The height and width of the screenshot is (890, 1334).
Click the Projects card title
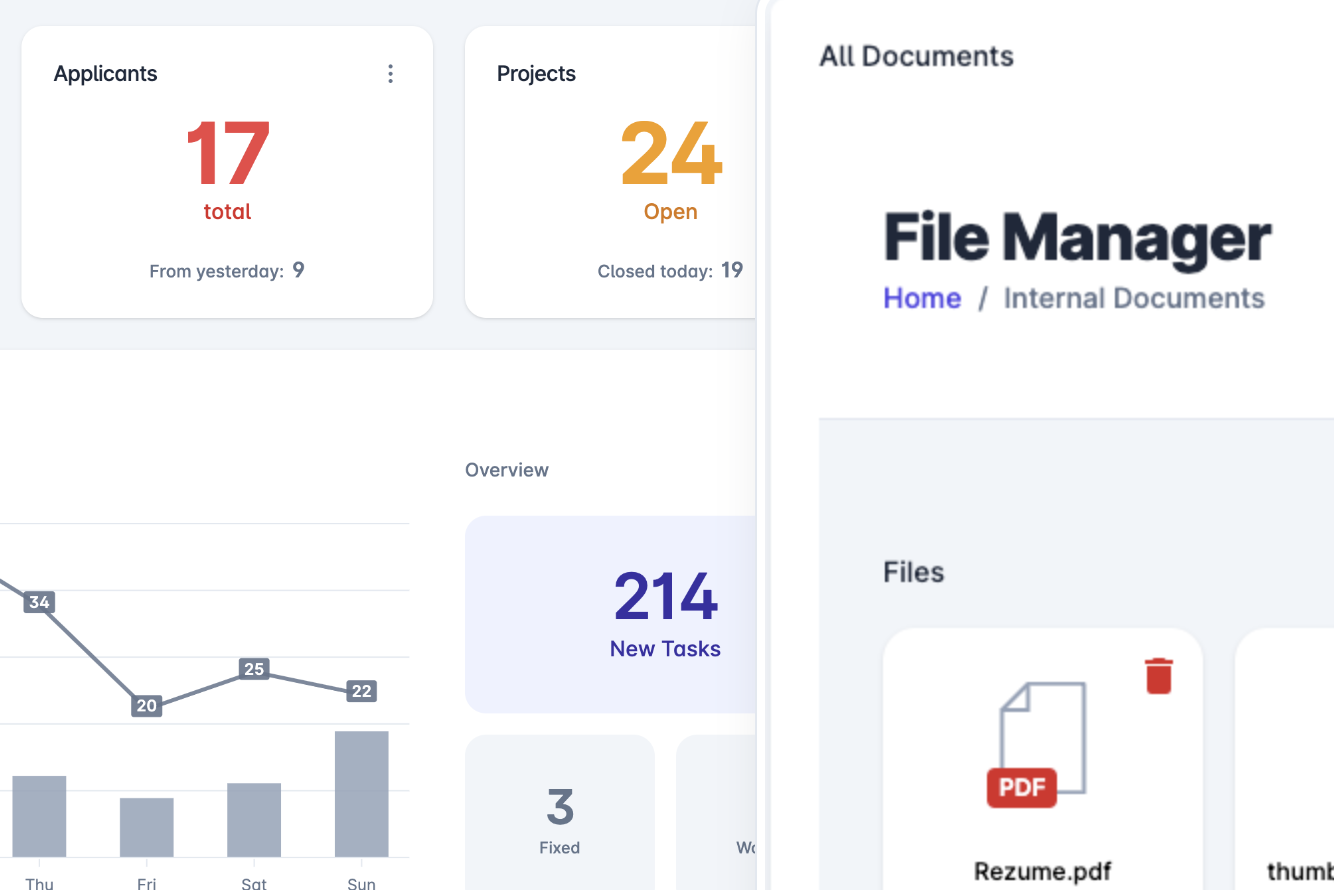536,74
